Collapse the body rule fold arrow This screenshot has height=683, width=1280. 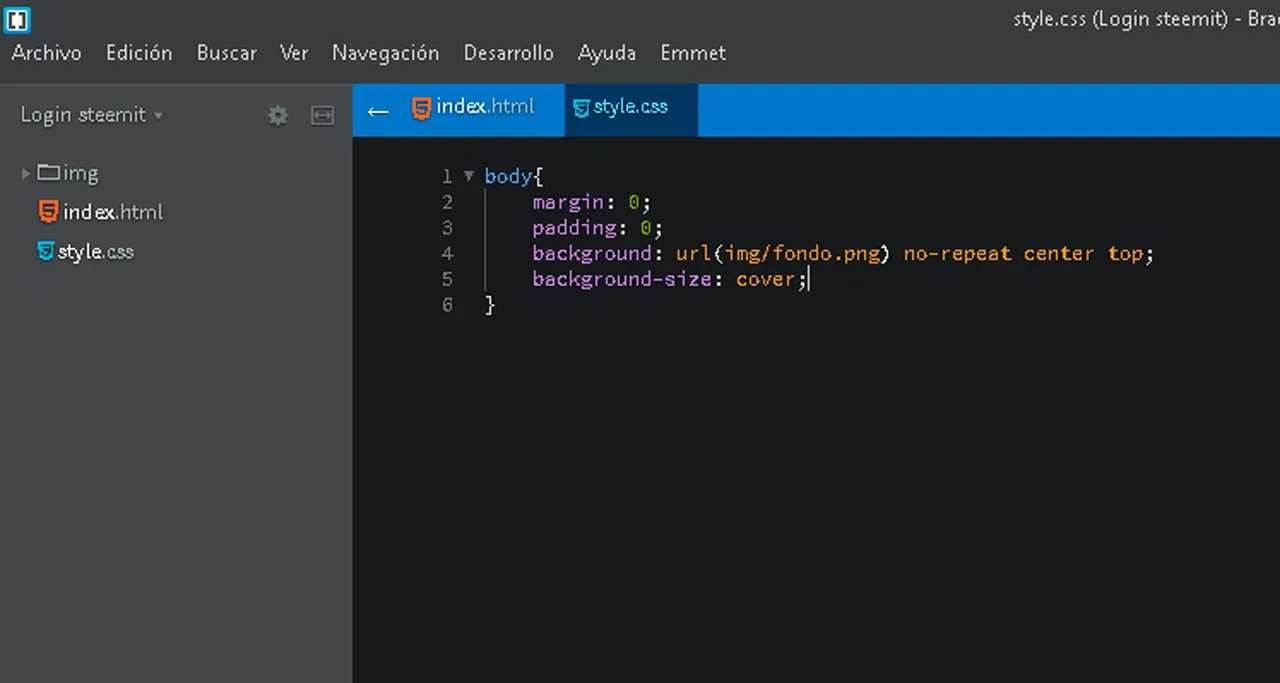[x=469, y=176]
